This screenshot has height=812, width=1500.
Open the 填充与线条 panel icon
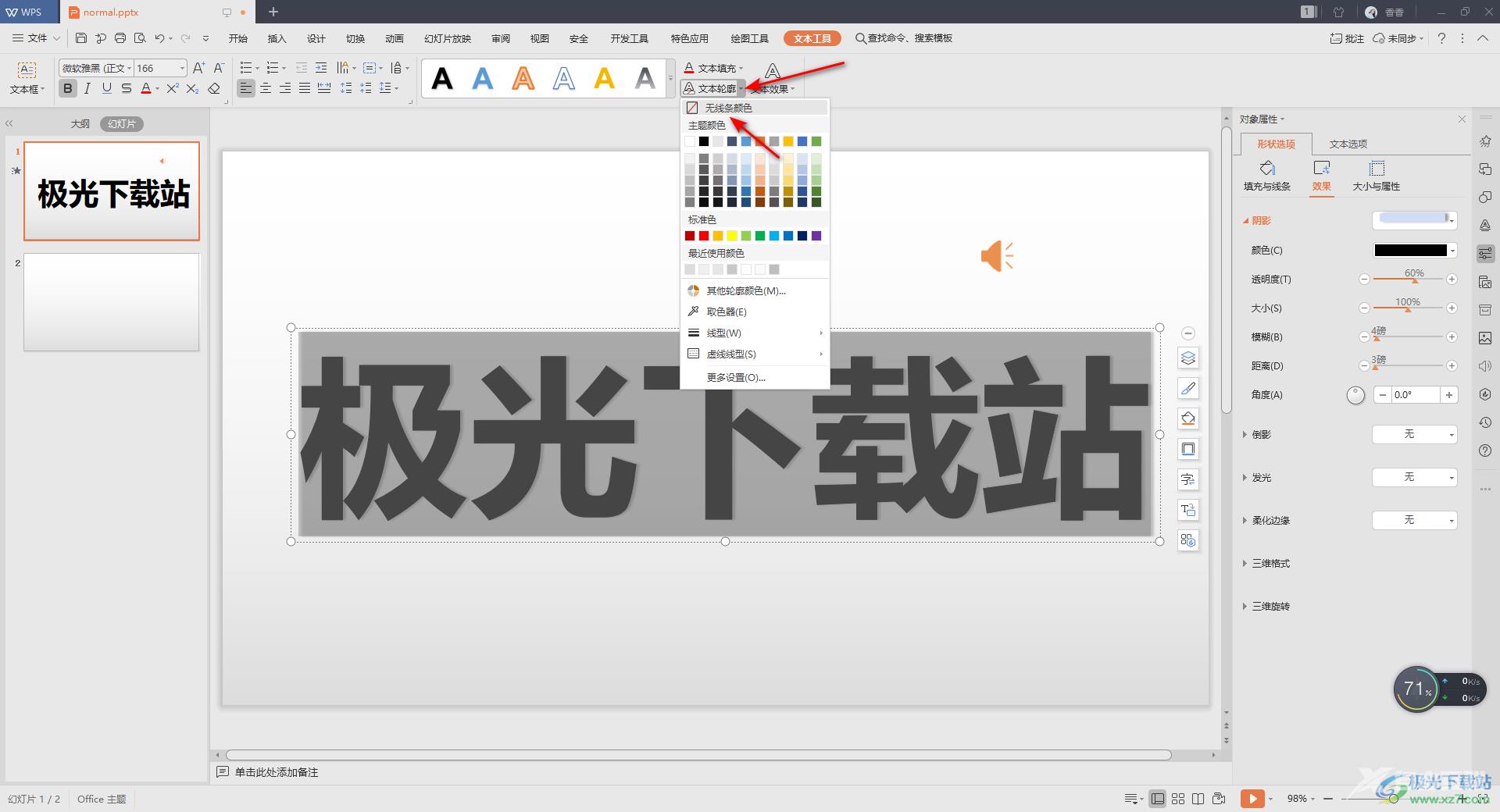click(x=1267, y=168)
